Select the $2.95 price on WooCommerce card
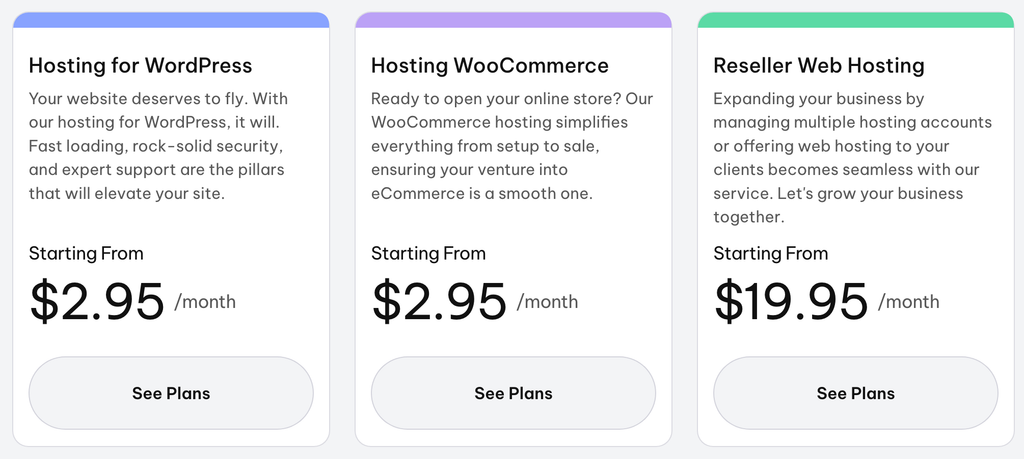 click(439, 302)
